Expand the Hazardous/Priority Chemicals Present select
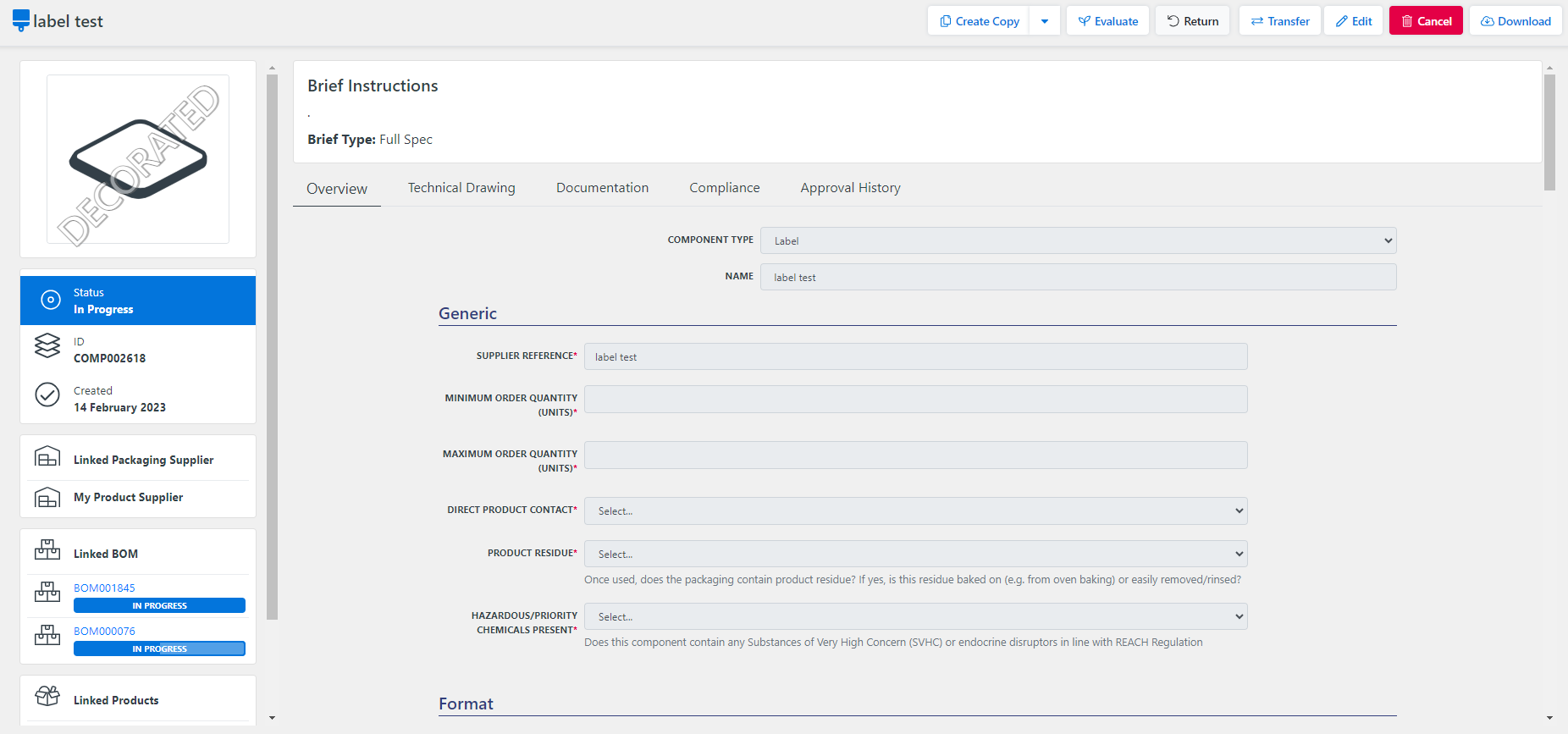Image resolution: width=1568 pixels, height=734 pixels. 915,616
